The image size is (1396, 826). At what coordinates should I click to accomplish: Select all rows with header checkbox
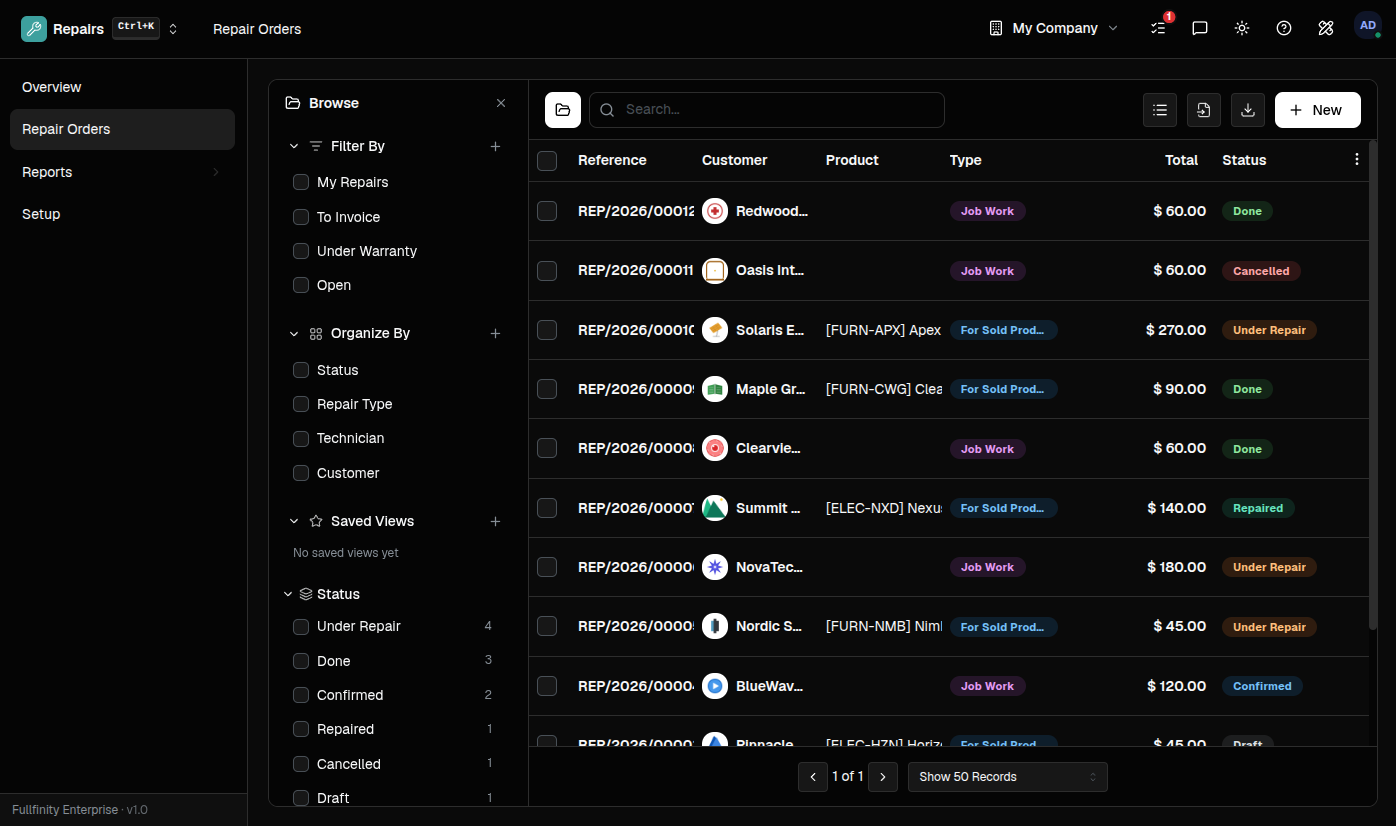(547, 161)
